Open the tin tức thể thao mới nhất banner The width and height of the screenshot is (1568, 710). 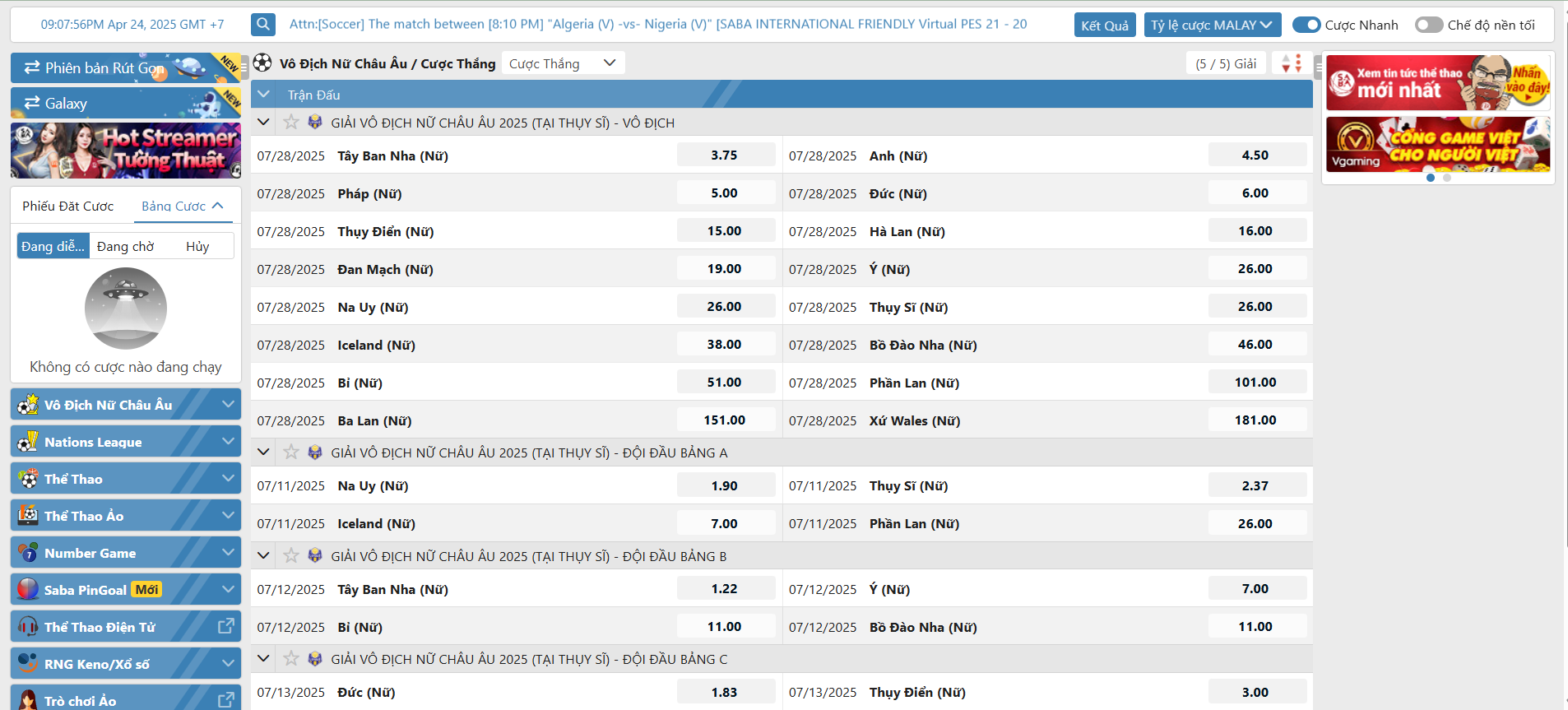(1438, 82)
